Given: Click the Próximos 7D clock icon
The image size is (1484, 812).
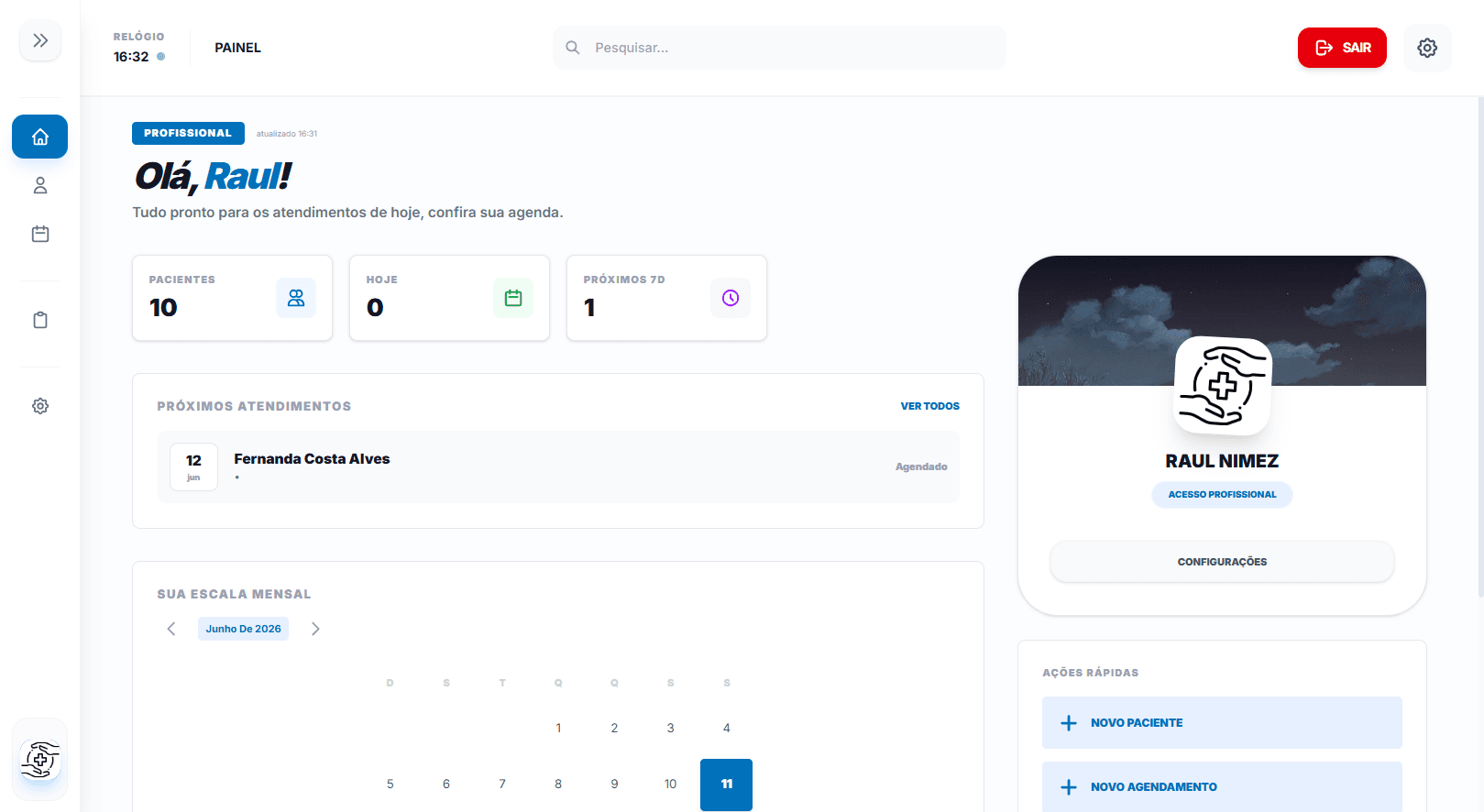Looking at the screenshot, I should pyautogui.click(x=731, y=298).
